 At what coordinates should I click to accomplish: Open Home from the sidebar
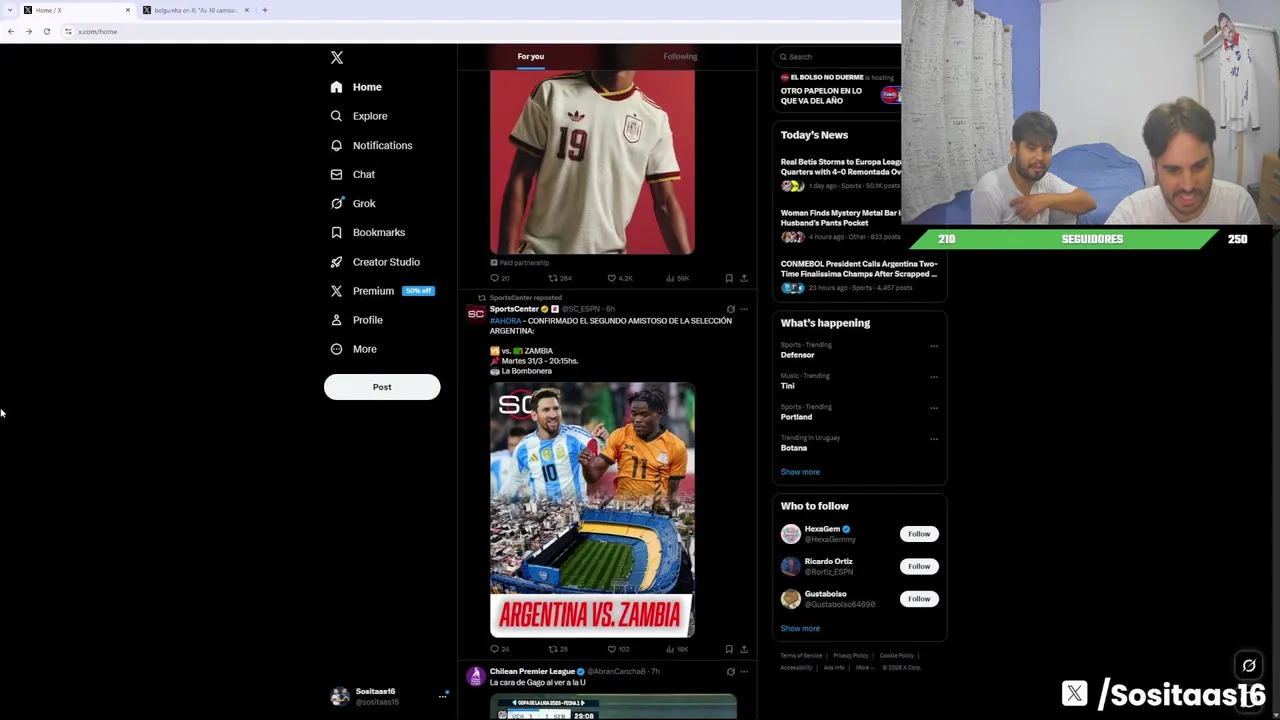(357, 87)
